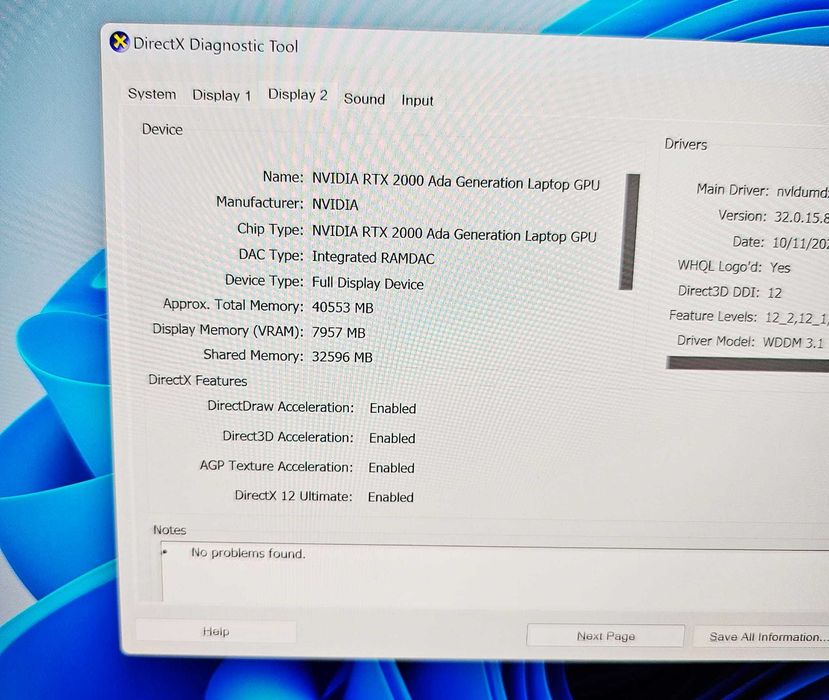Click the 32596 MB shared memory value
This screenshot has height=700, width=829.
tap(342, 357)
